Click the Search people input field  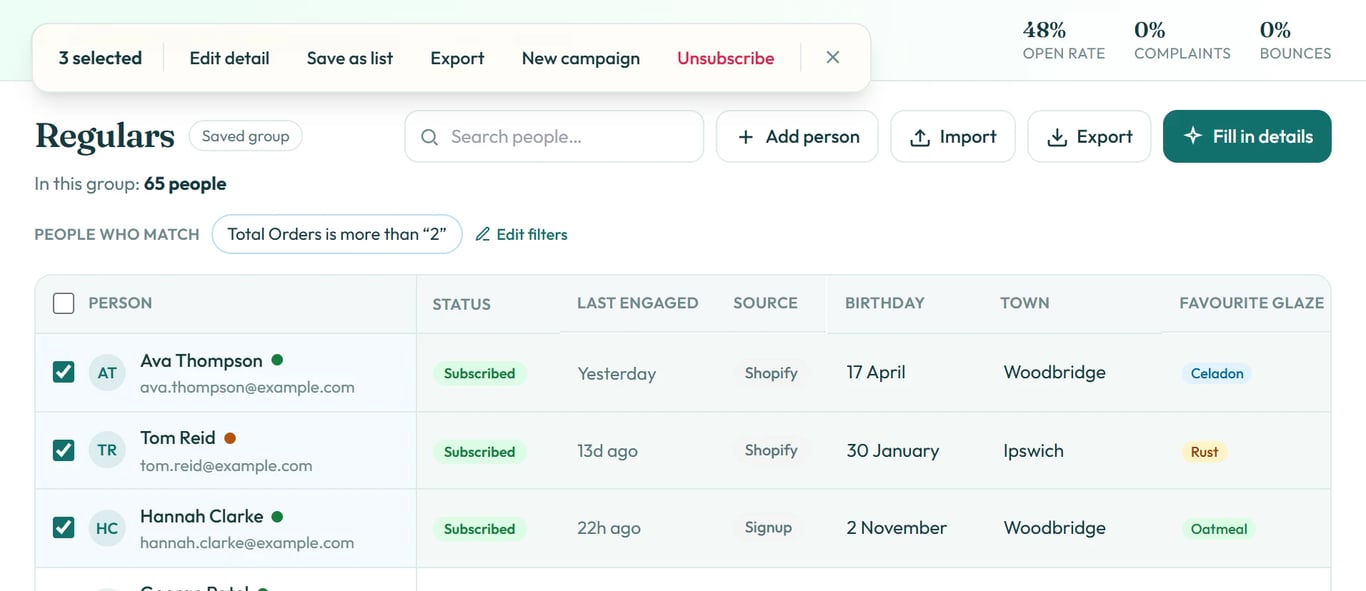(554, 136)
